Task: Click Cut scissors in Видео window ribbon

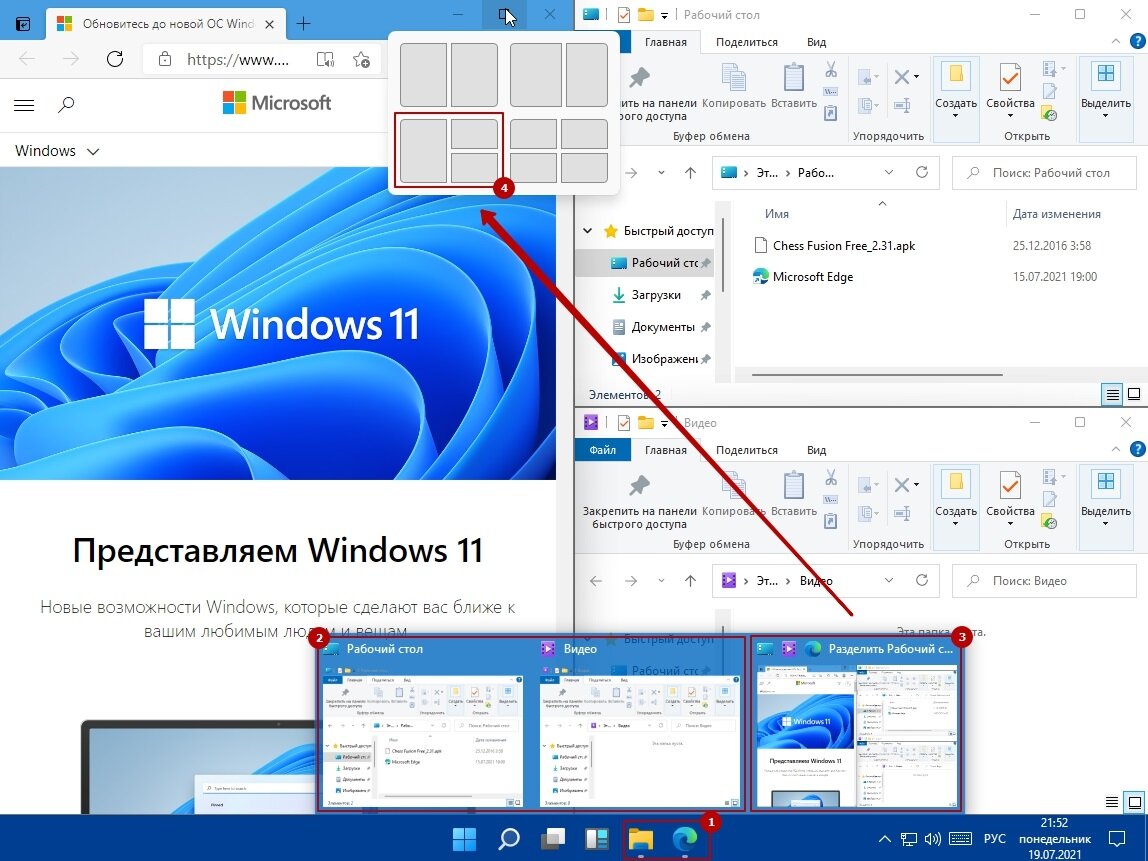Action: click(830, 478)
